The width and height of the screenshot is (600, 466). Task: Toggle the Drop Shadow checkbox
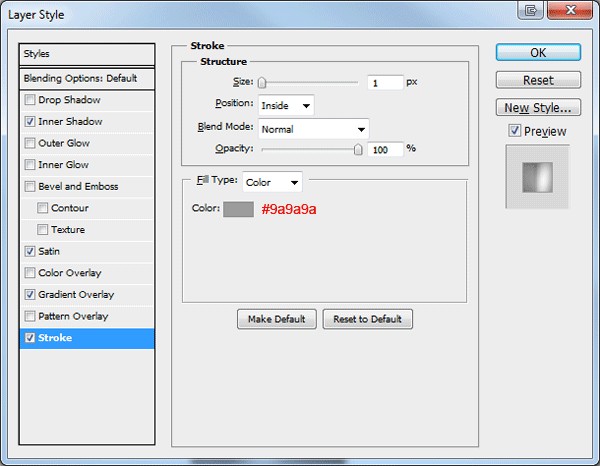point(29,100)
